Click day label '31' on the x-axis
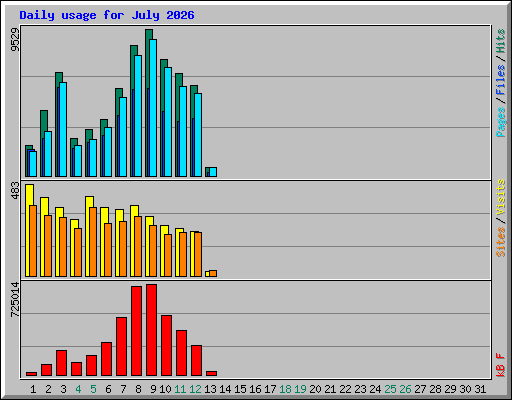Image resolution: width=512 pixels, height=400 pixels. pyautogui.click(x=480, y=389)
